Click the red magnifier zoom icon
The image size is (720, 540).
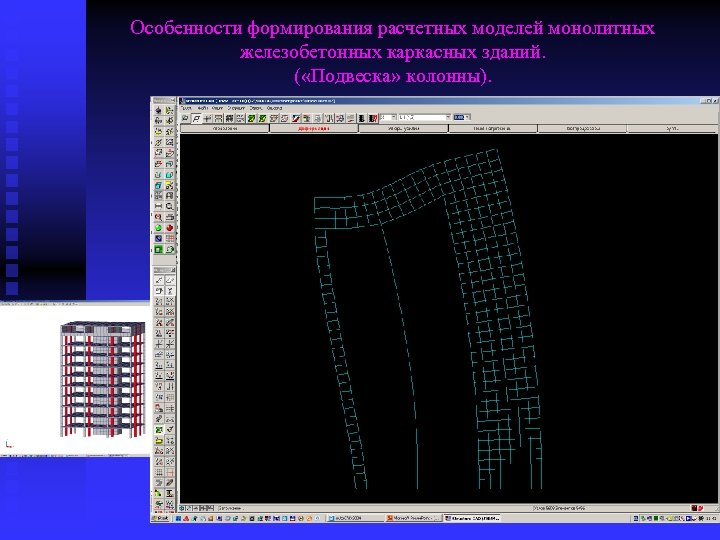click(x=158, y=216)
